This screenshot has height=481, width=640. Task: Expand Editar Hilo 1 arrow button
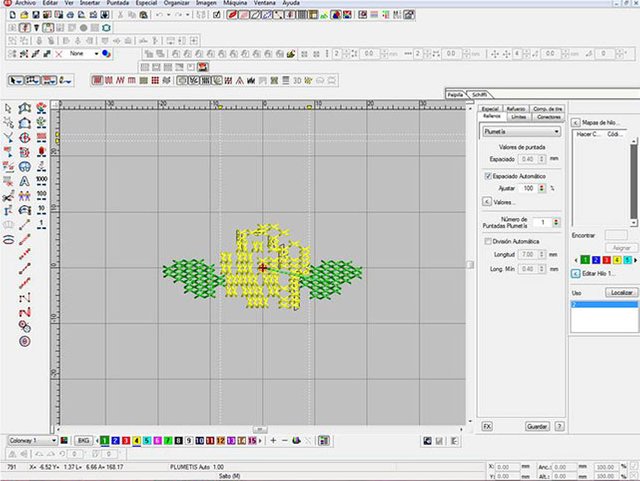pyautogui.click(x=576, y=274)
